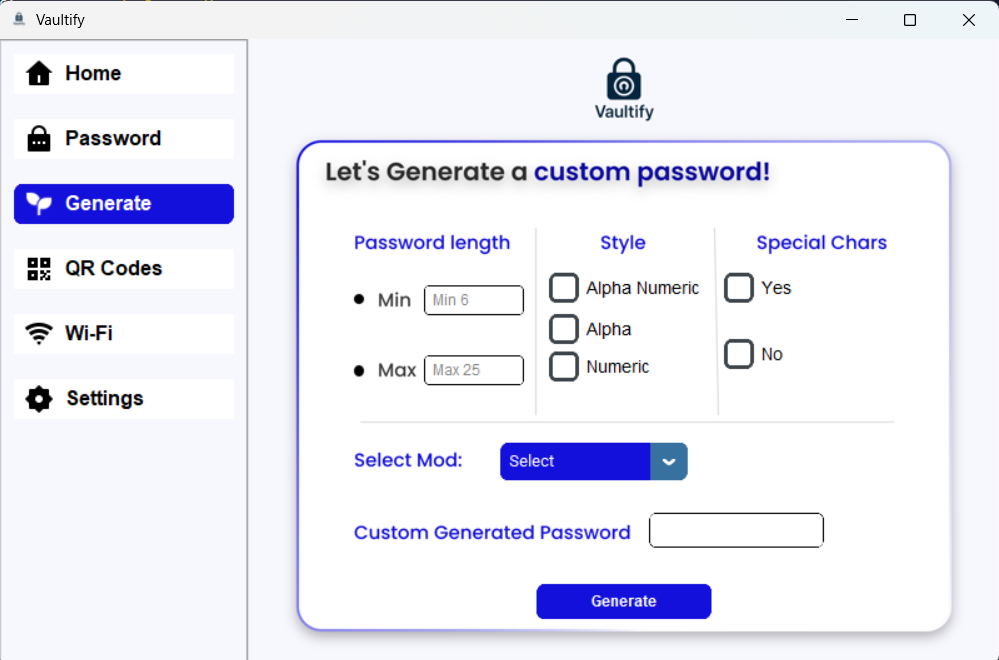Go to the Wi-Fi section

pos(124,333)
